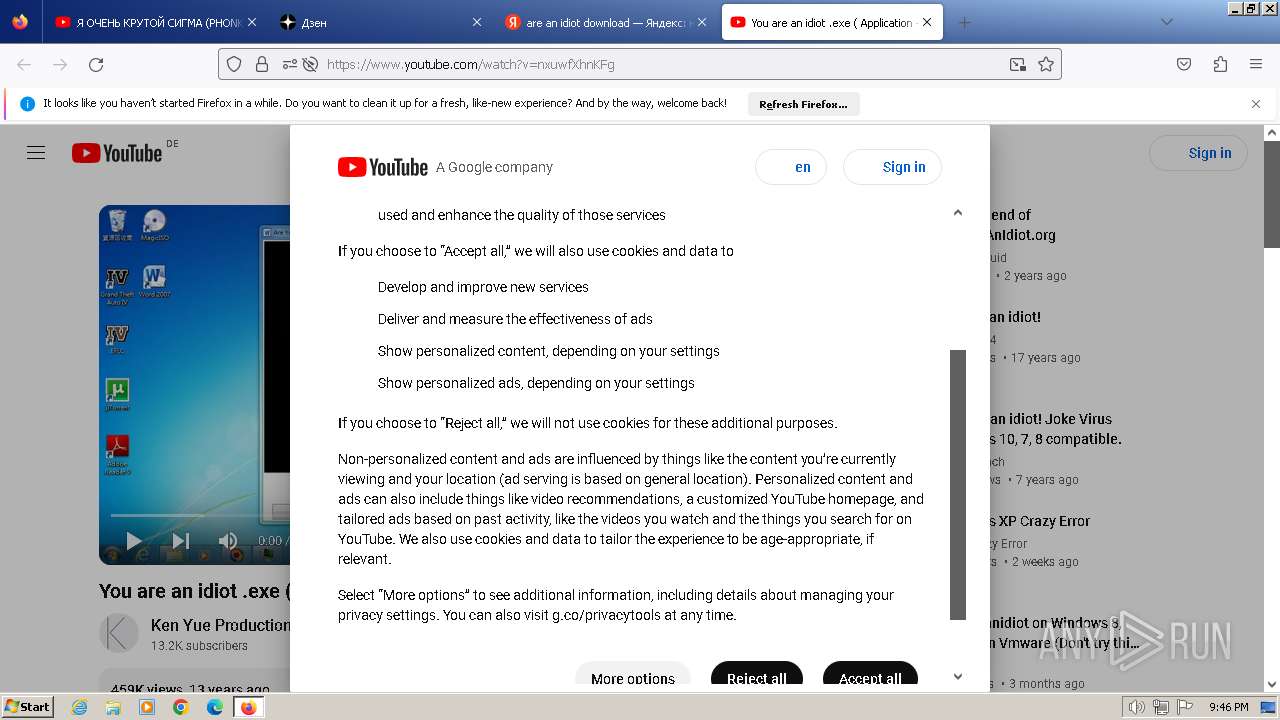Dismiss the Firefox refresh notification bar
This screenshot has height=720, width=1280.
[x=1256, y=104]
